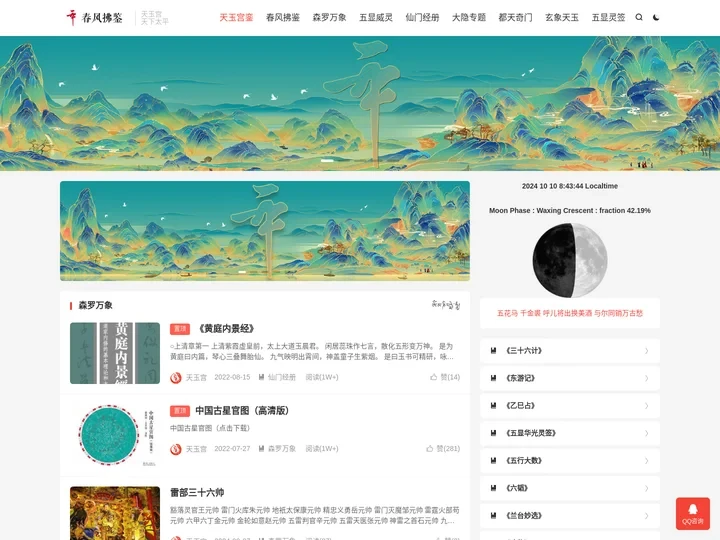Select 五显灵签 in the navigation bar
720x540 pixels.
pos(608,17)
